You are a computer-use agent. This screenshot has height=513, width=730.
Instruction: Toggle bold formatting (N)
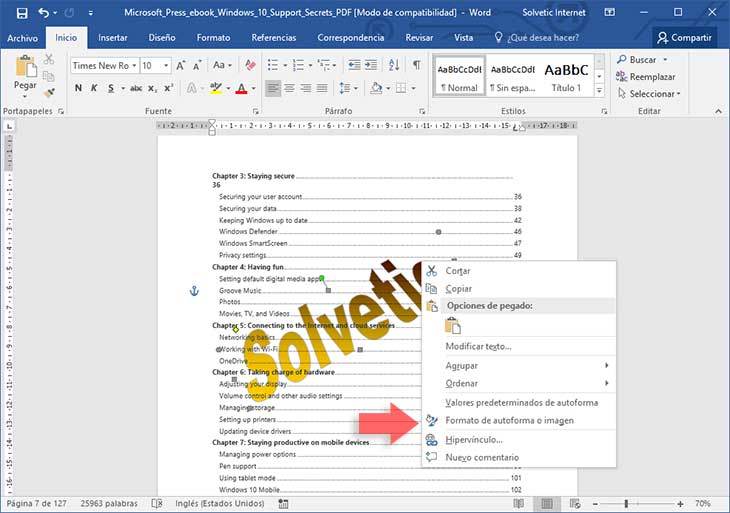point(78,88)
